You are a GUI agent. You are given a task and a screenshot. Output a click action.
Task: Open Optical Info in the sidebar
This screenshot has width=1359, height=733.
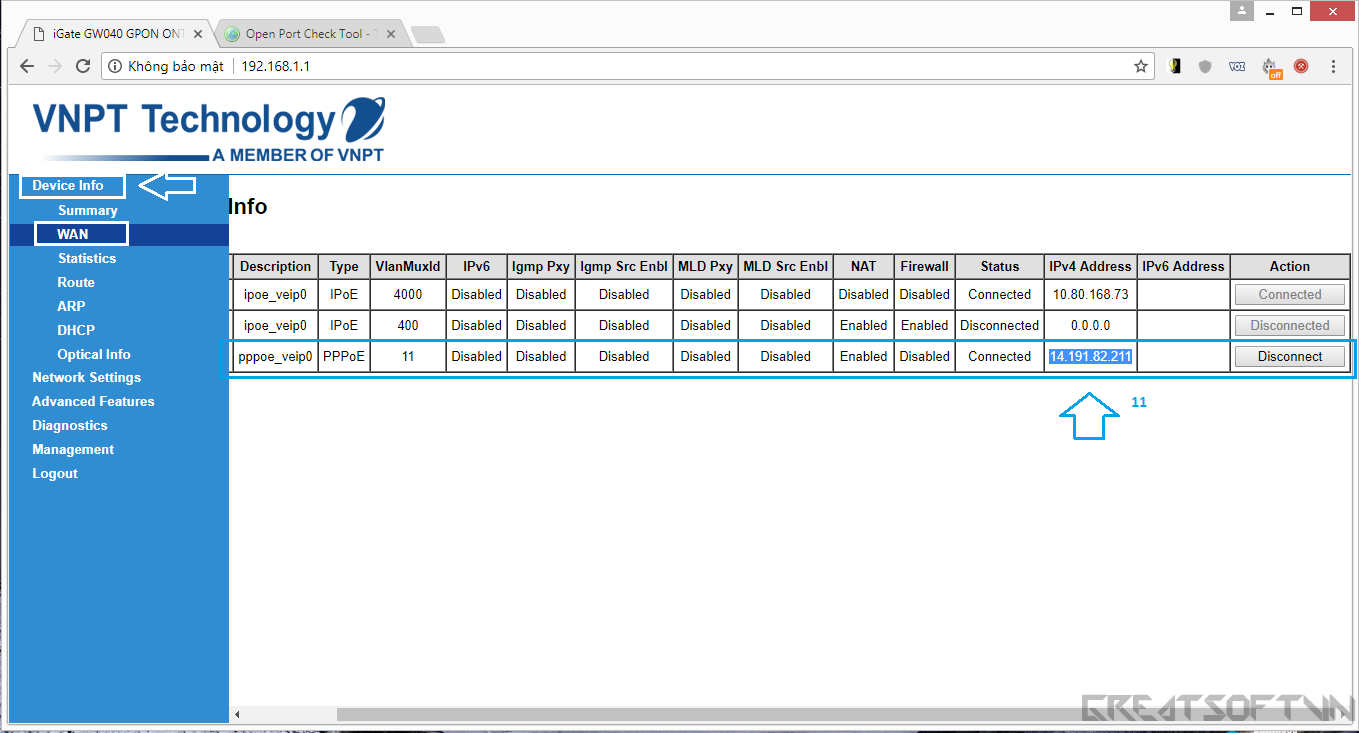(x=94, y=354)
